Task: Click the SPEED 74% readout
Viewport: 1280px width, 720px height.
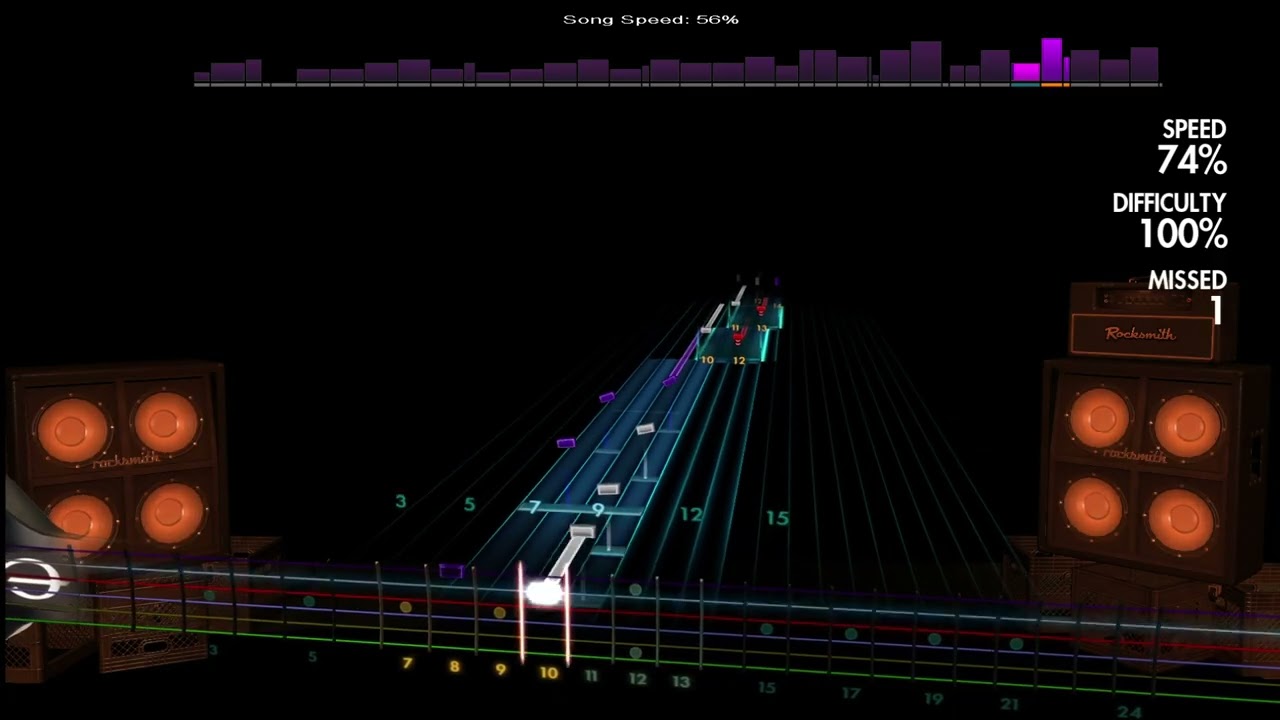Action: pyautogui.click(x=1193, y=147)
